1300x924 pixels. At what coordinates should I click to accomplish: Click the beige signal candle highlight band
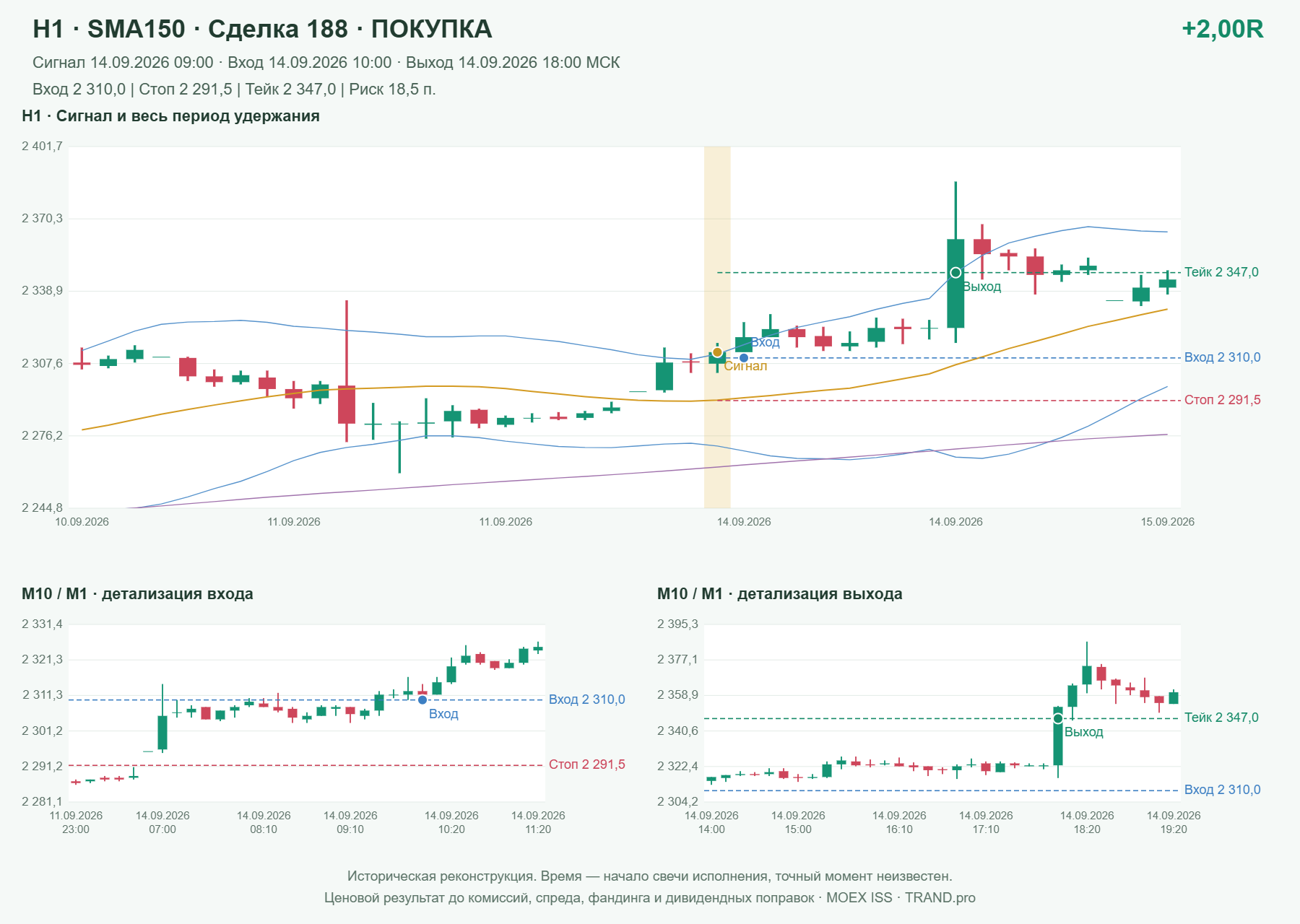(x=717, y=327)
